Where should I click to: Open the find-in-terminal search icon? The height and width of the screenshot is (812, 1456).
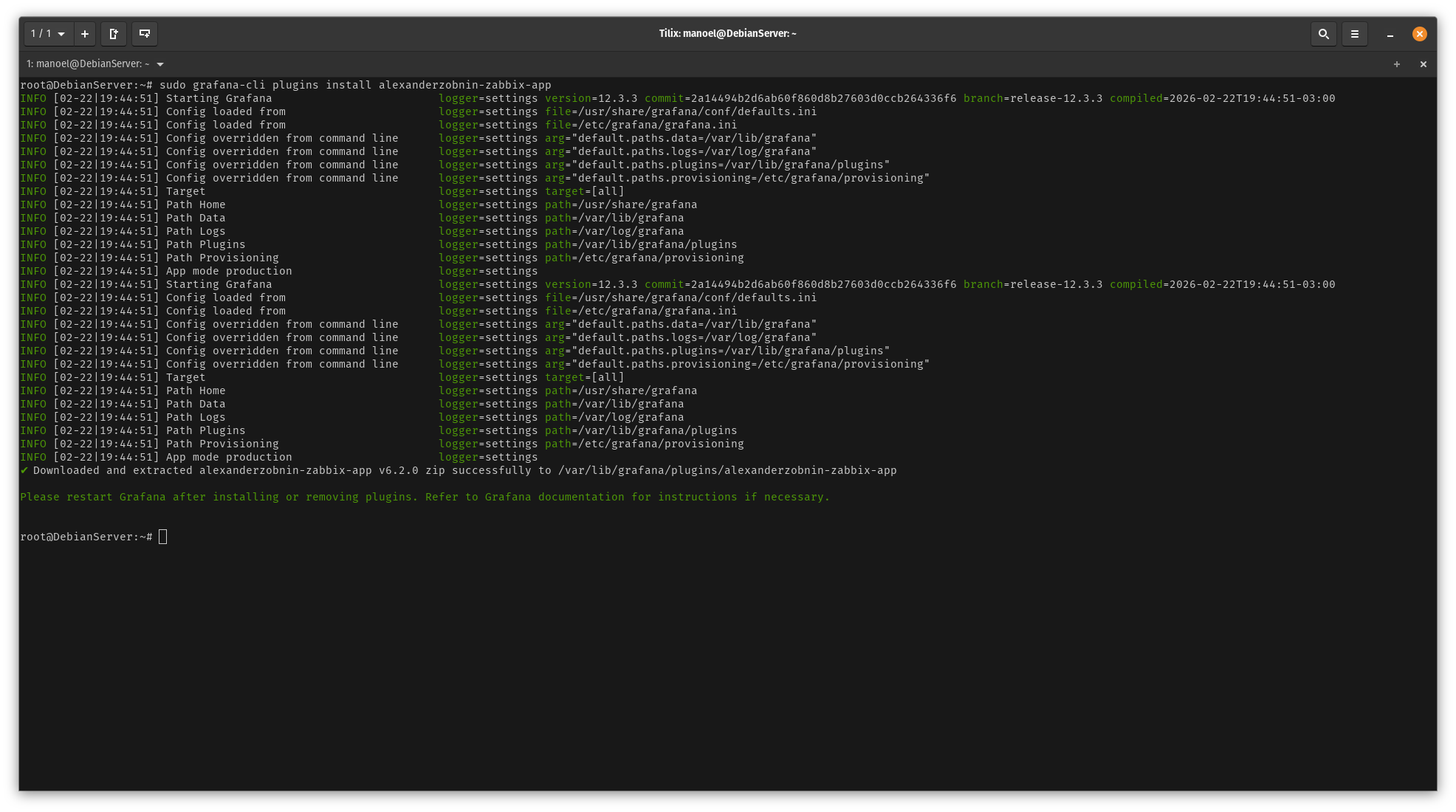(1323, 34)
